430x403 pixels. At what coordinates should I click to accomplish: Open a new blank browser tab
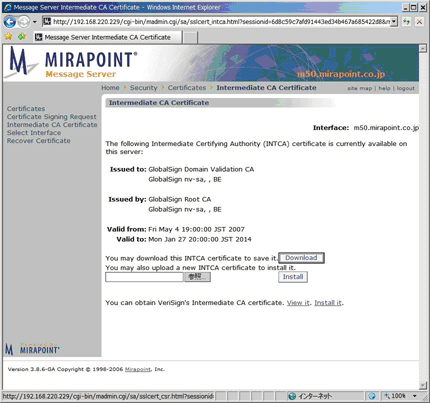tap(190, 38)
